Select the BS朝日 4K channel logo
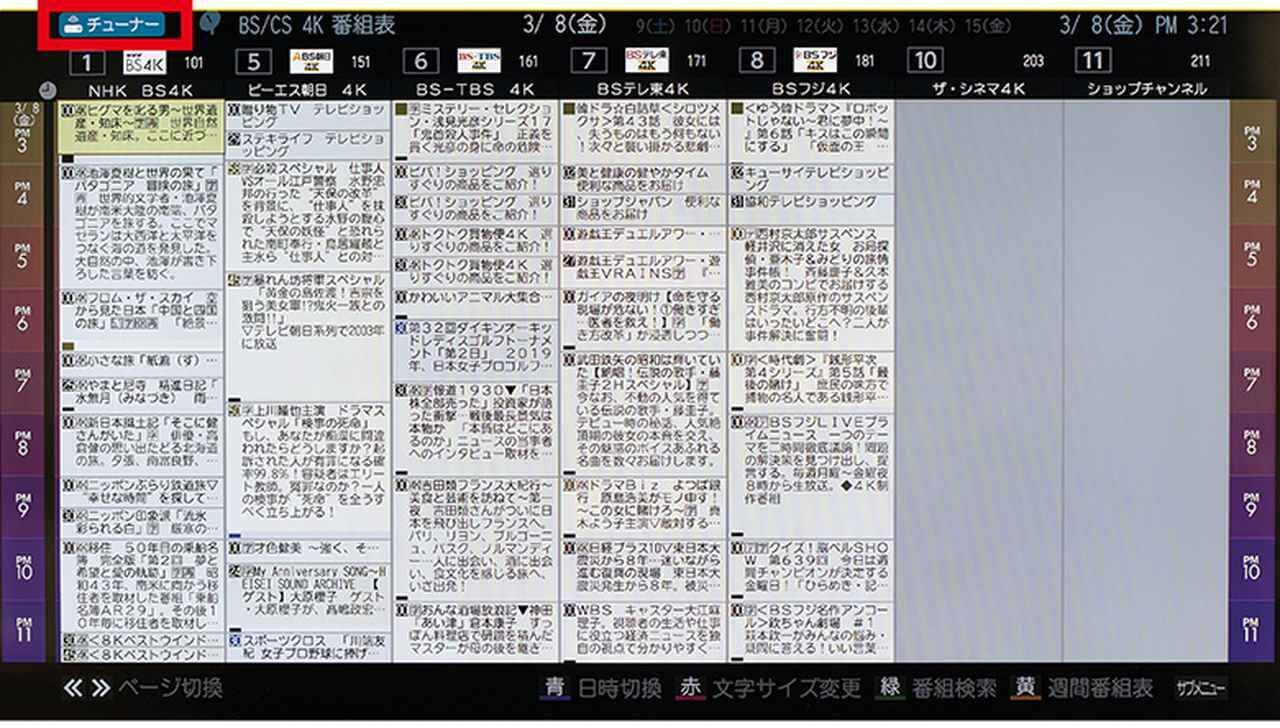Viewport: 1280px width, 728px height. point(311,62)
